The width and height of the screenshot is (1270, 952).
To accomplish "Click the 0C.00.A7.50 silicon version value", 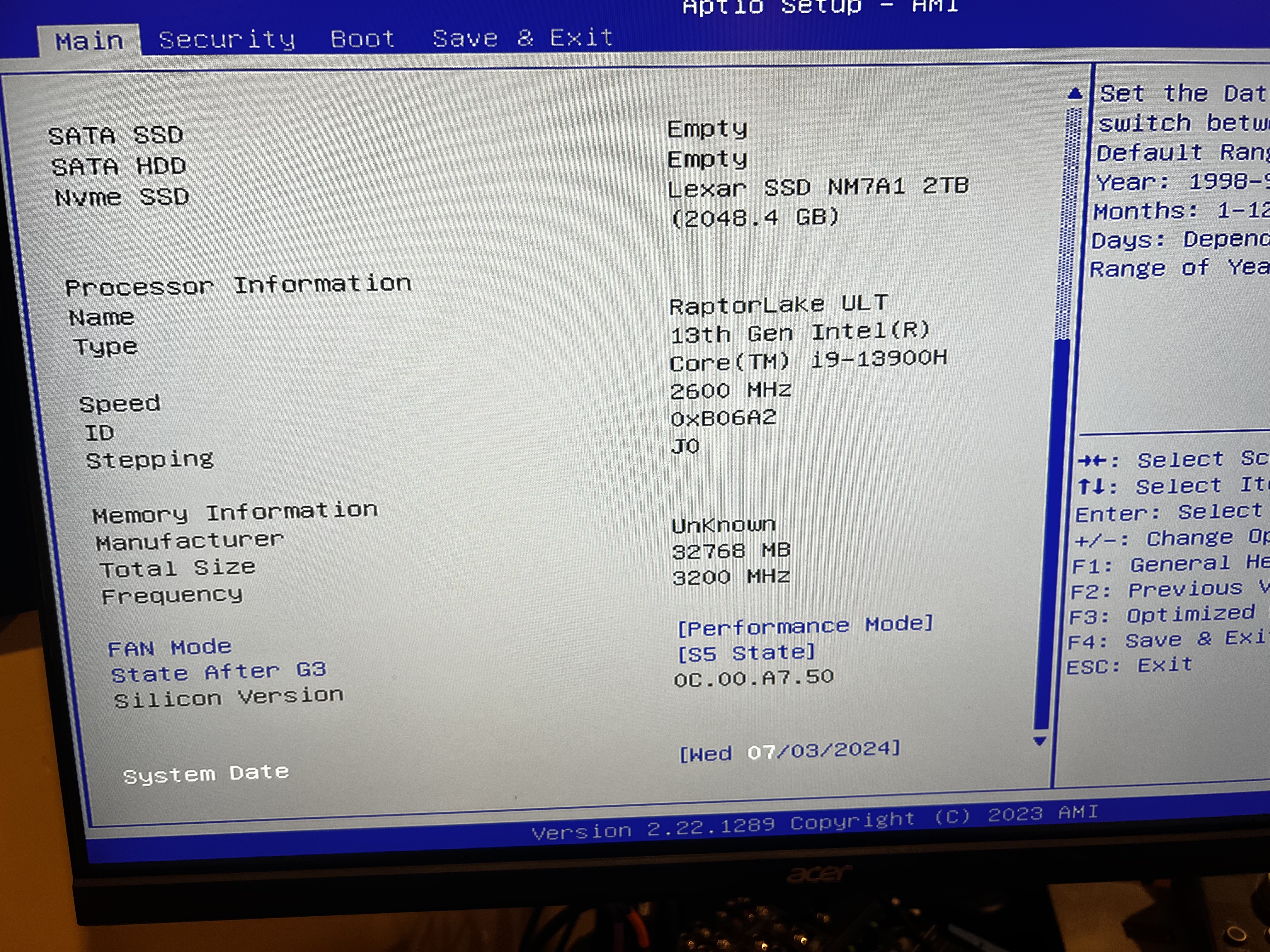I will point(753,678).
